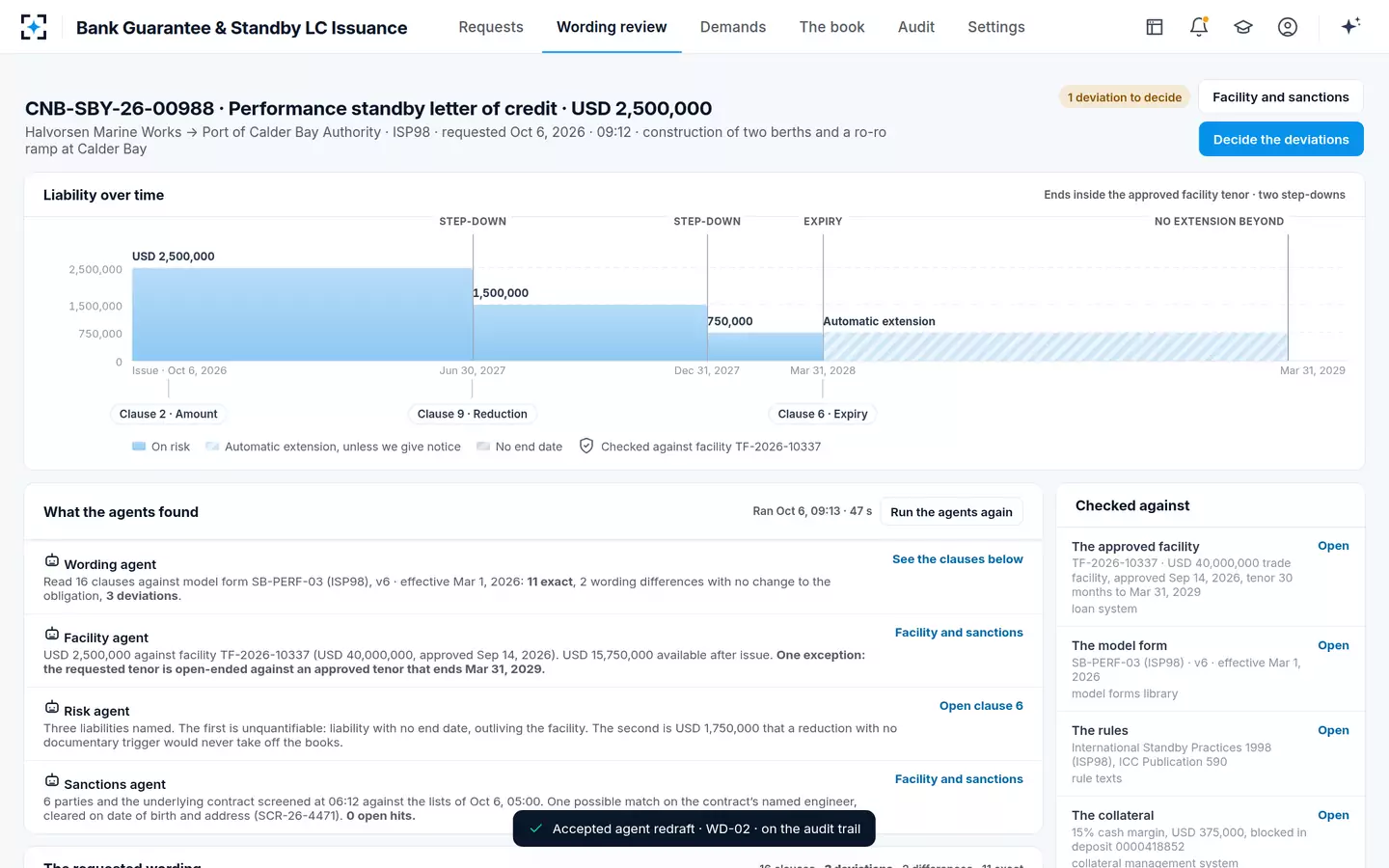The width and height of the screenshot is (1389, 868).
Task: Click the app logo icon beside the title
Action: (x=34, y=27)
